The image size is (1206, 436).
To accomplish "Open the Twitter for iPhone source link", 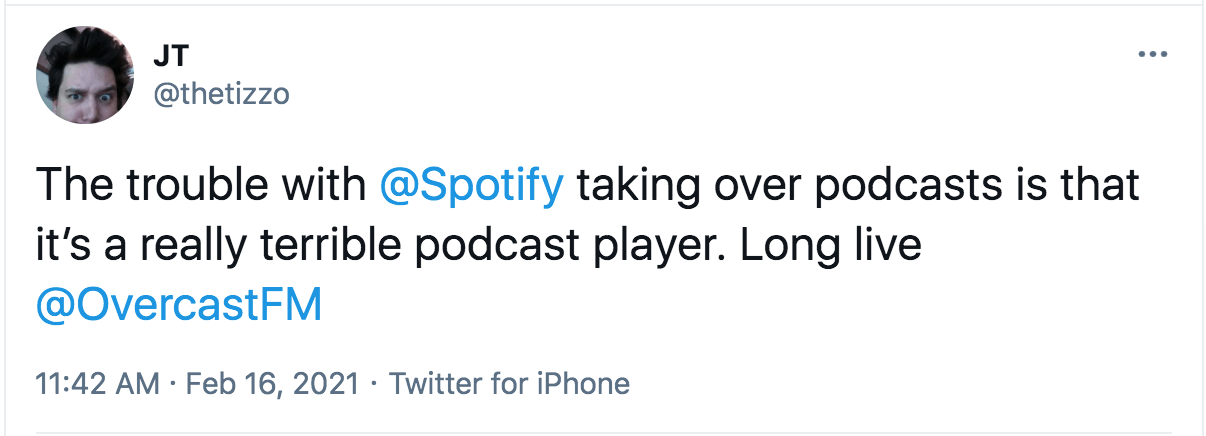I will point(509,384).
